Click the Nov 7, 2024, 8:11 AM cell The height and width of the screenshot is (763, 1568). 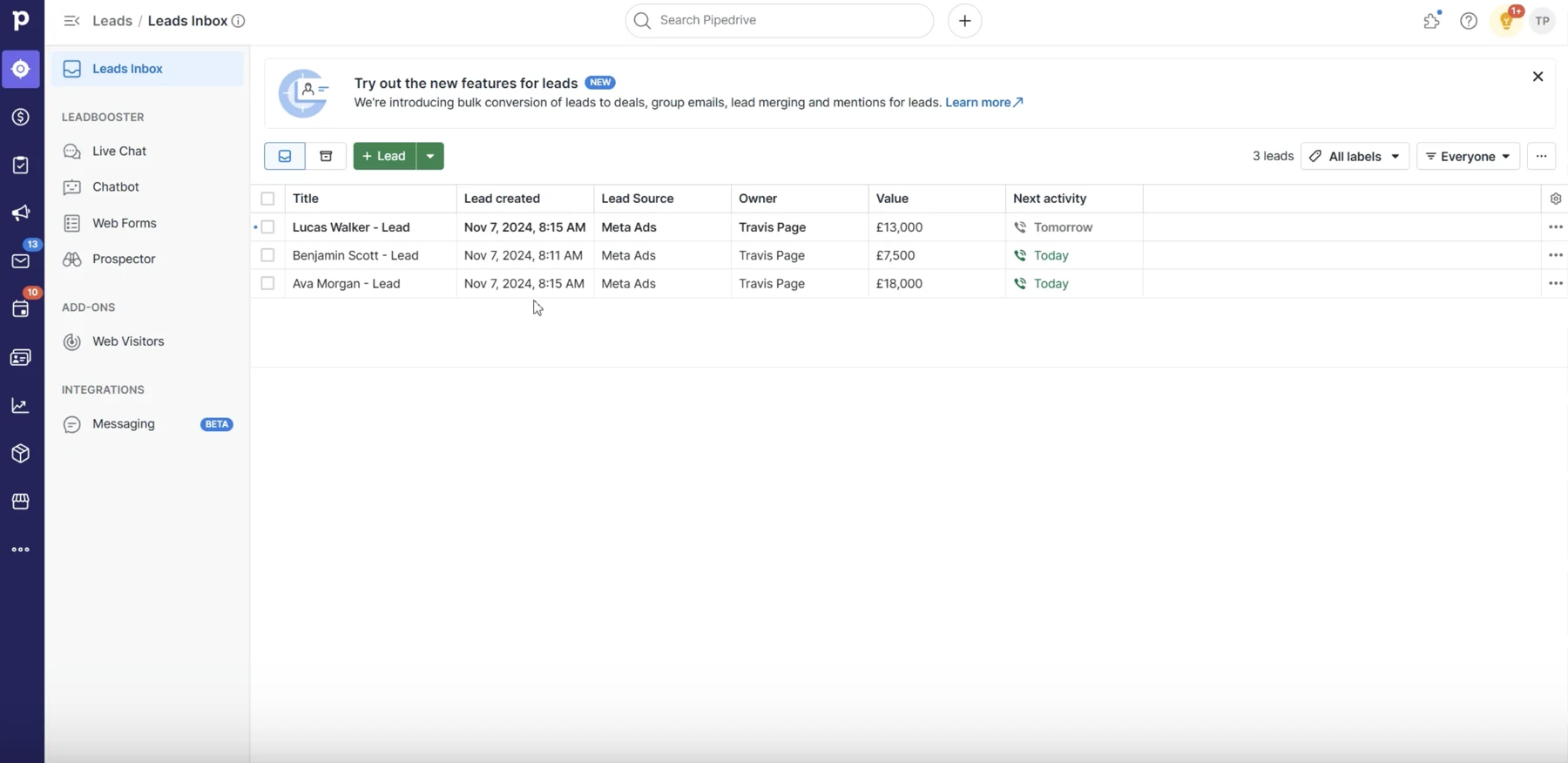(524, 255)
